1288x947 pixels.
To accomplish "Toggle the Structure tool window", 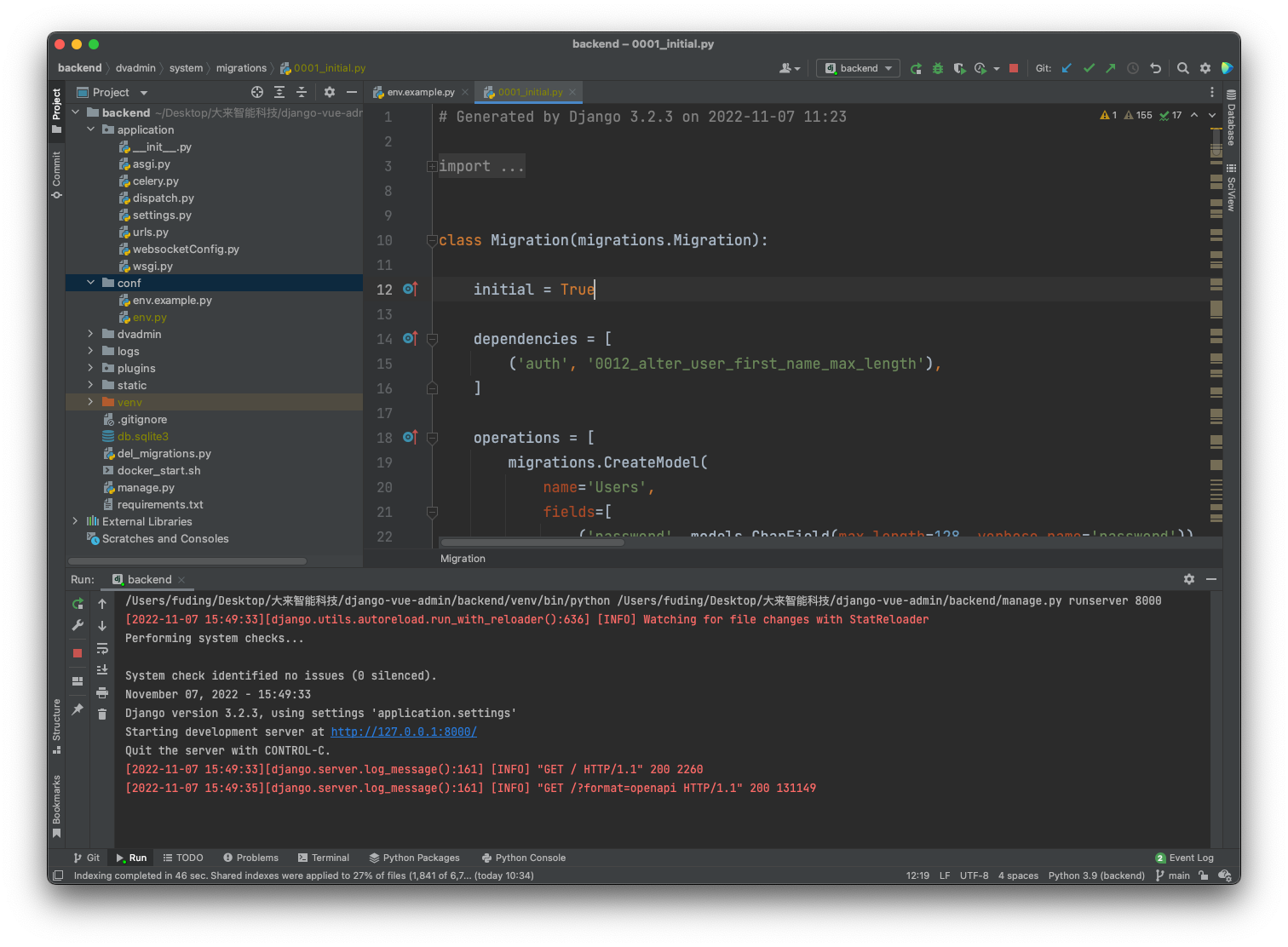I will point(56,726).
